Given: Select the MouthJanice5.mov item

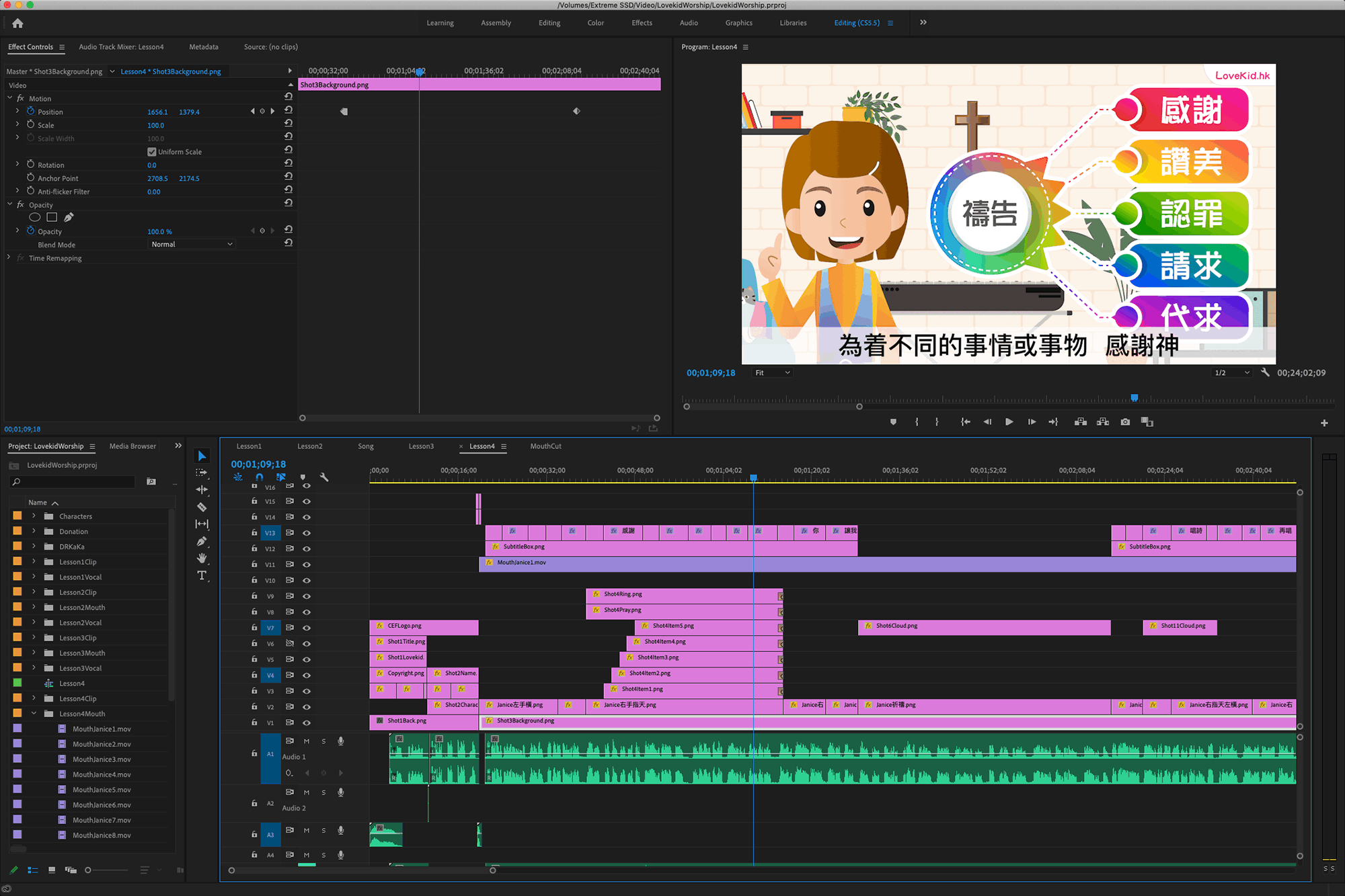Looking at the screenshot, I should tap(102, 790).
